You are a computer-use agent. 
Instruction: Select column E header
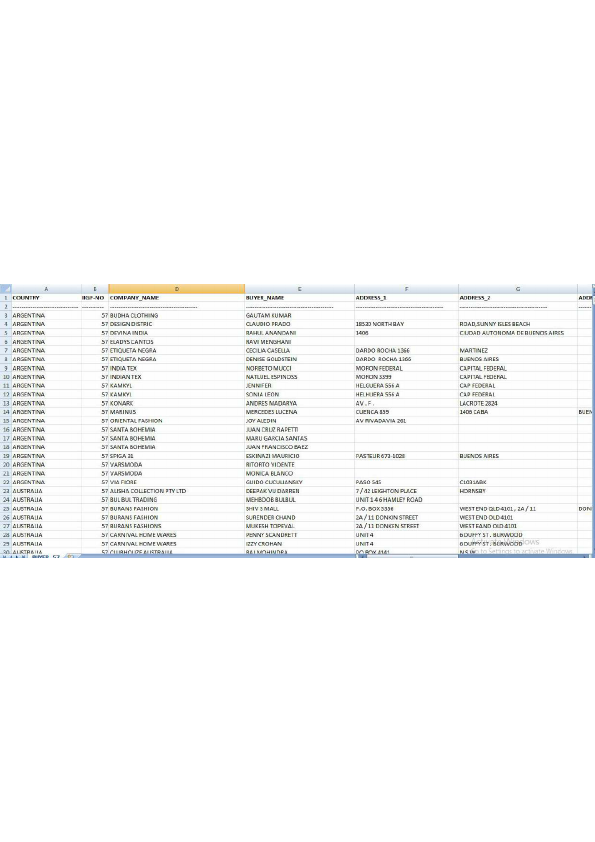pos(299,289)
